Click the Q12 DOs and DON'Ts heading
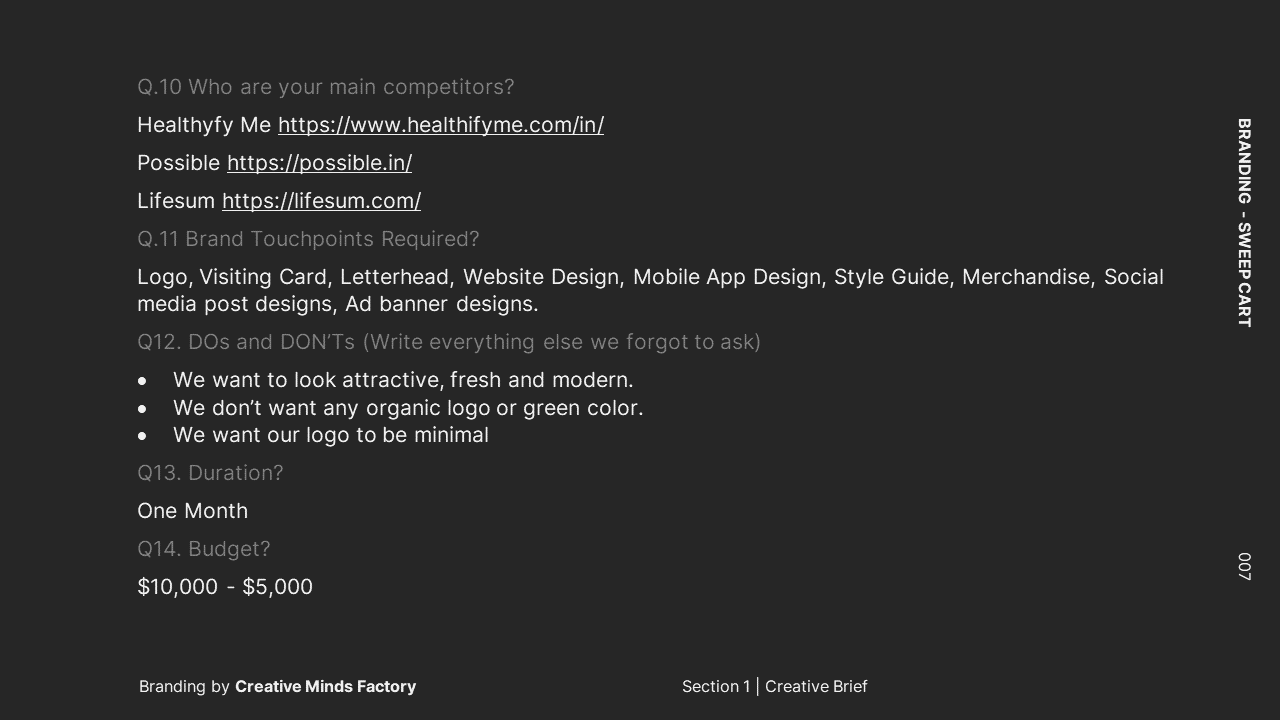The height and width of the screenshot is (720, 1280). tap(448, 342)
